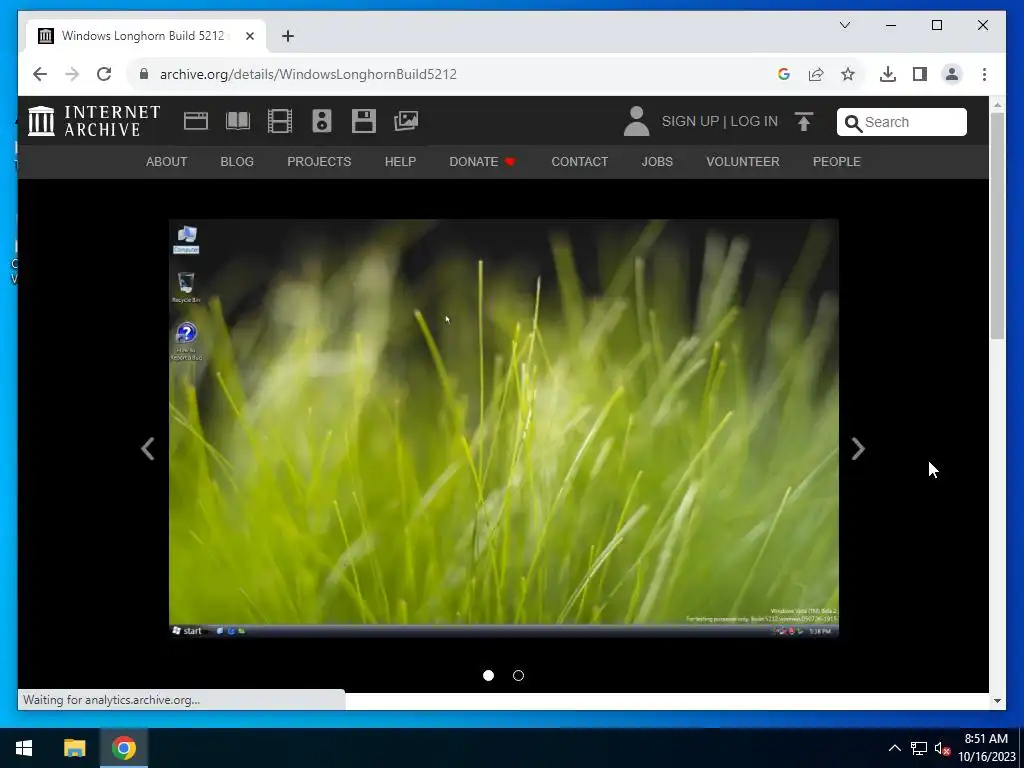Select second carousel dot
The height and width of the screenshot is (768, 1024).
click(519, 675)
